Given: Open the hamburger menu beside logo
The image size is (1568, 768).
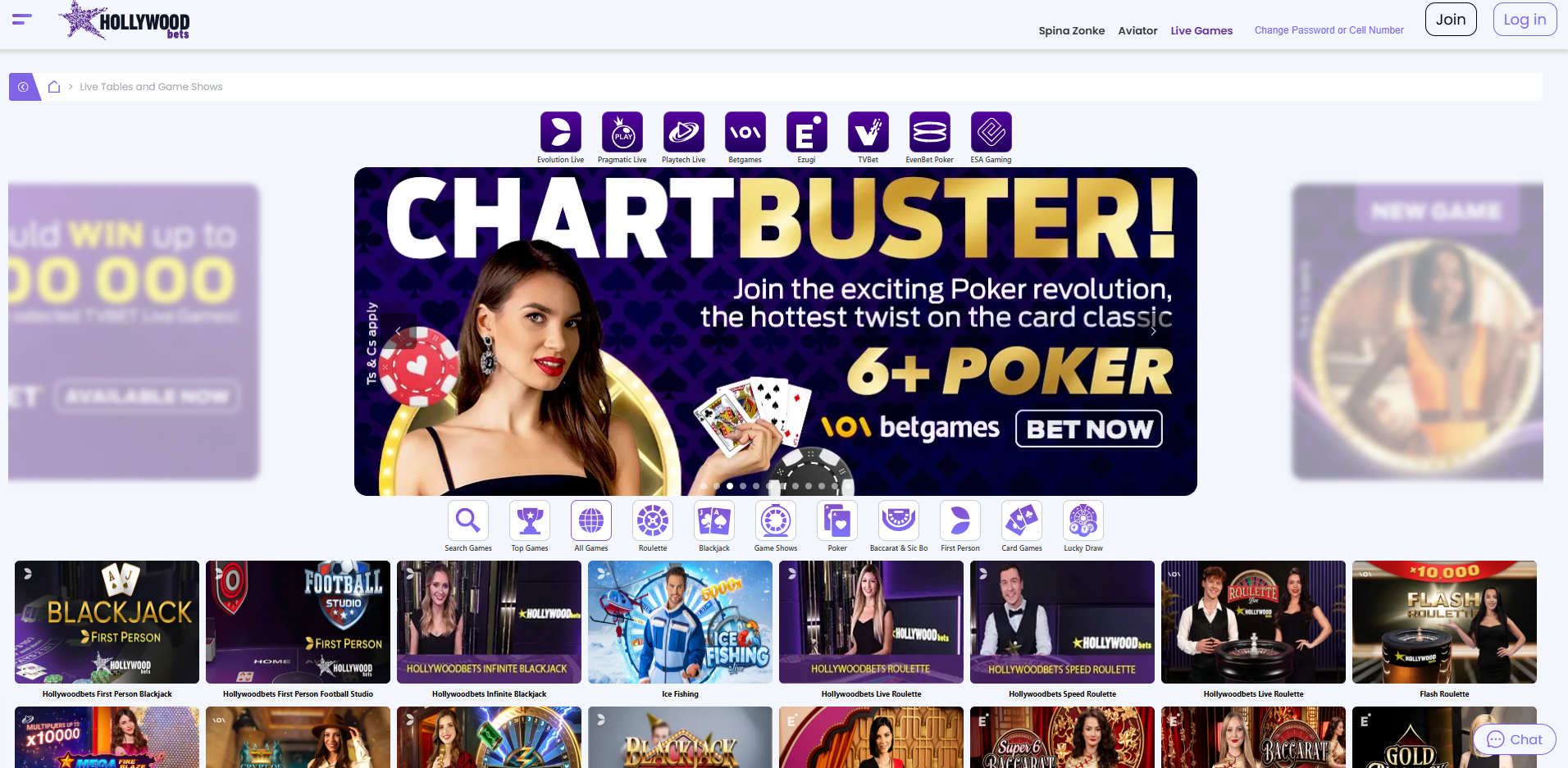Looking at the screenshot, I should tap(22, 19).
